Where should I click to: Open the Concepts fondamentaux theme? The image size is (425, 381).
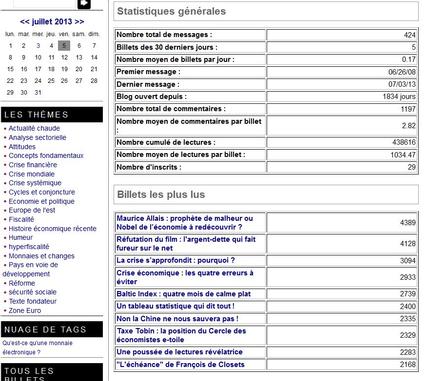46,156
